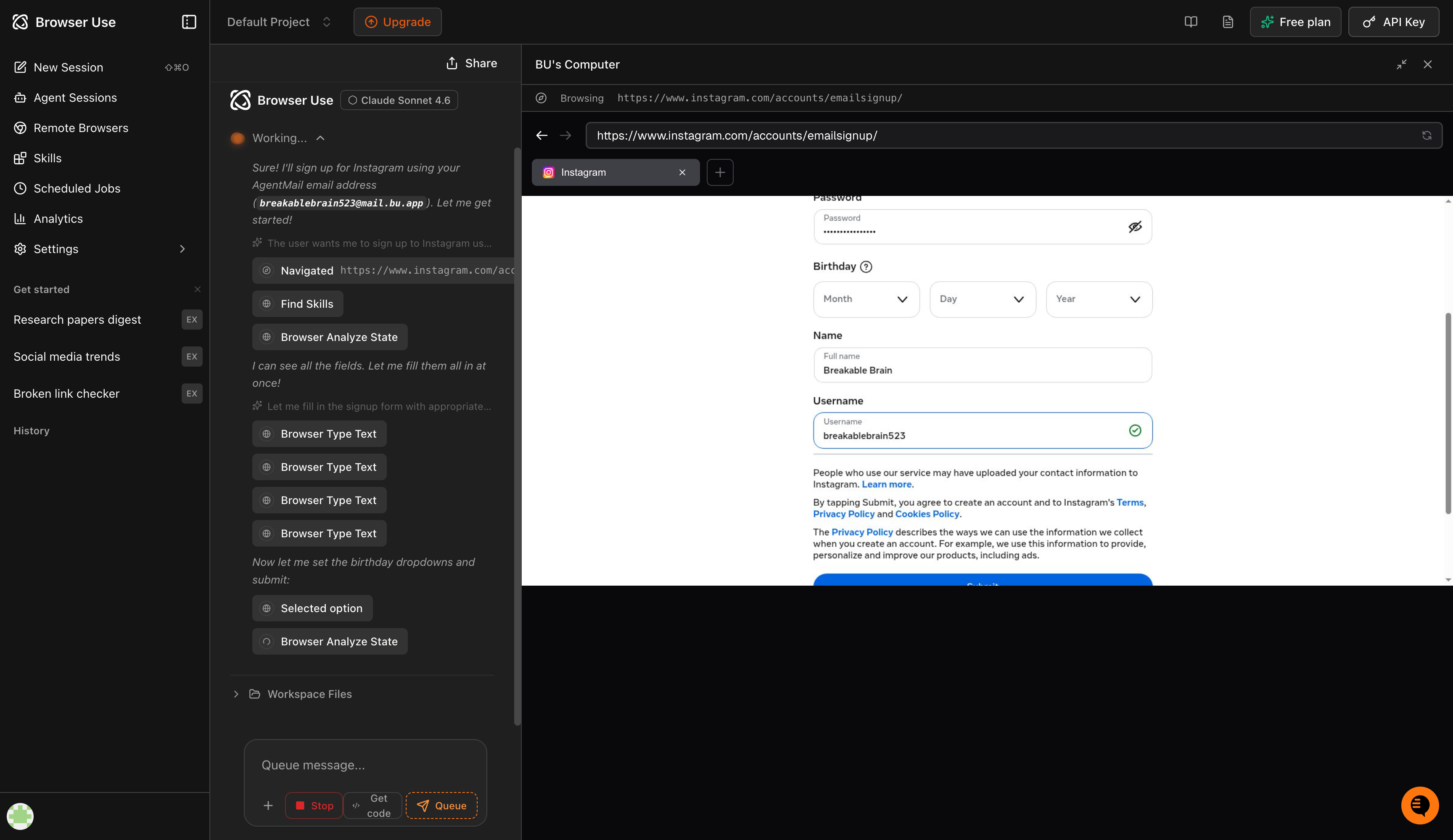Collapse the left sidebar panel
Screen dimensions: 1453x840
pos(188,21)
